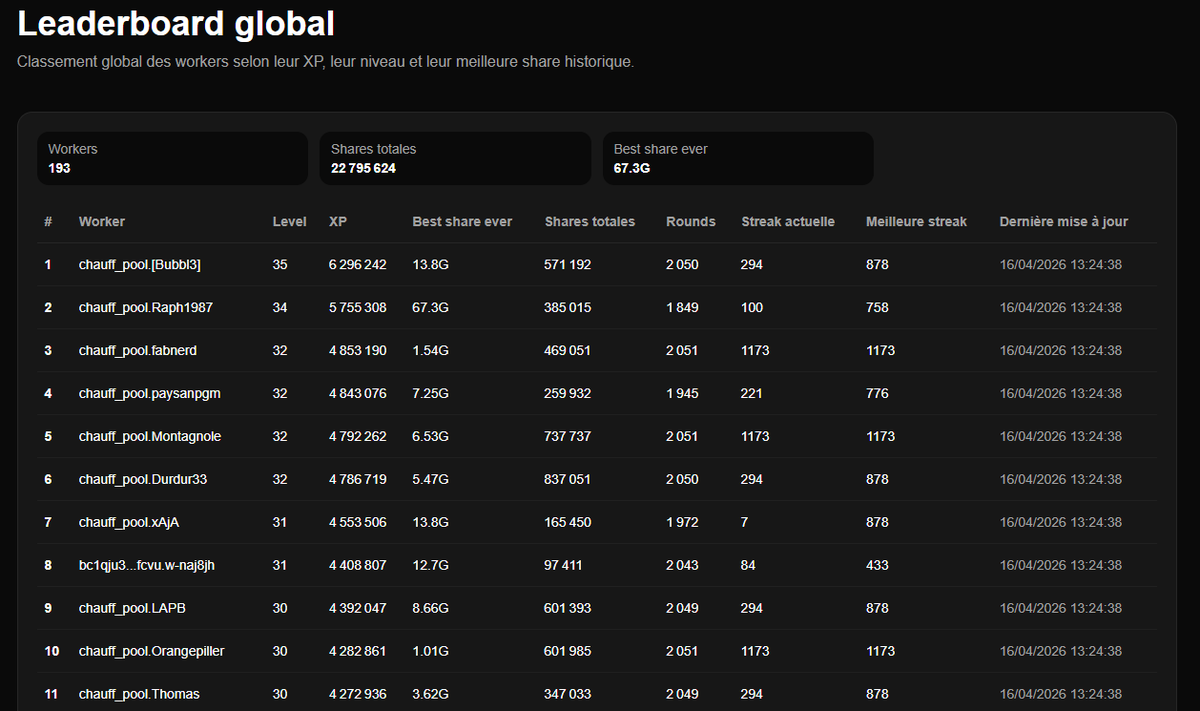Click XP value 4 853 190
The image size is (1200, 711).
tap(357, 351)
